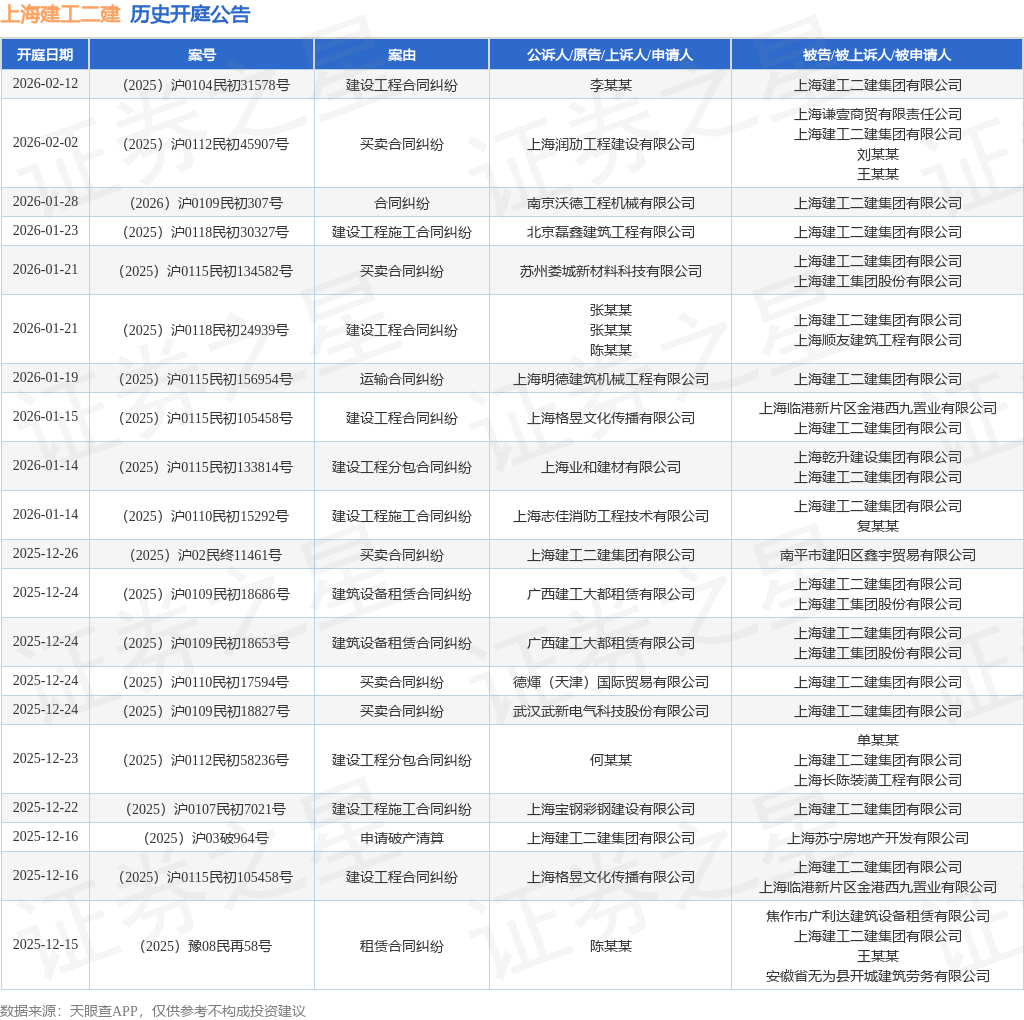Viewport: 1024px width, 1020px height.
Task: Click plaintiff 德煇(天津)国际贸易有限公司
Action: point(611,682)
